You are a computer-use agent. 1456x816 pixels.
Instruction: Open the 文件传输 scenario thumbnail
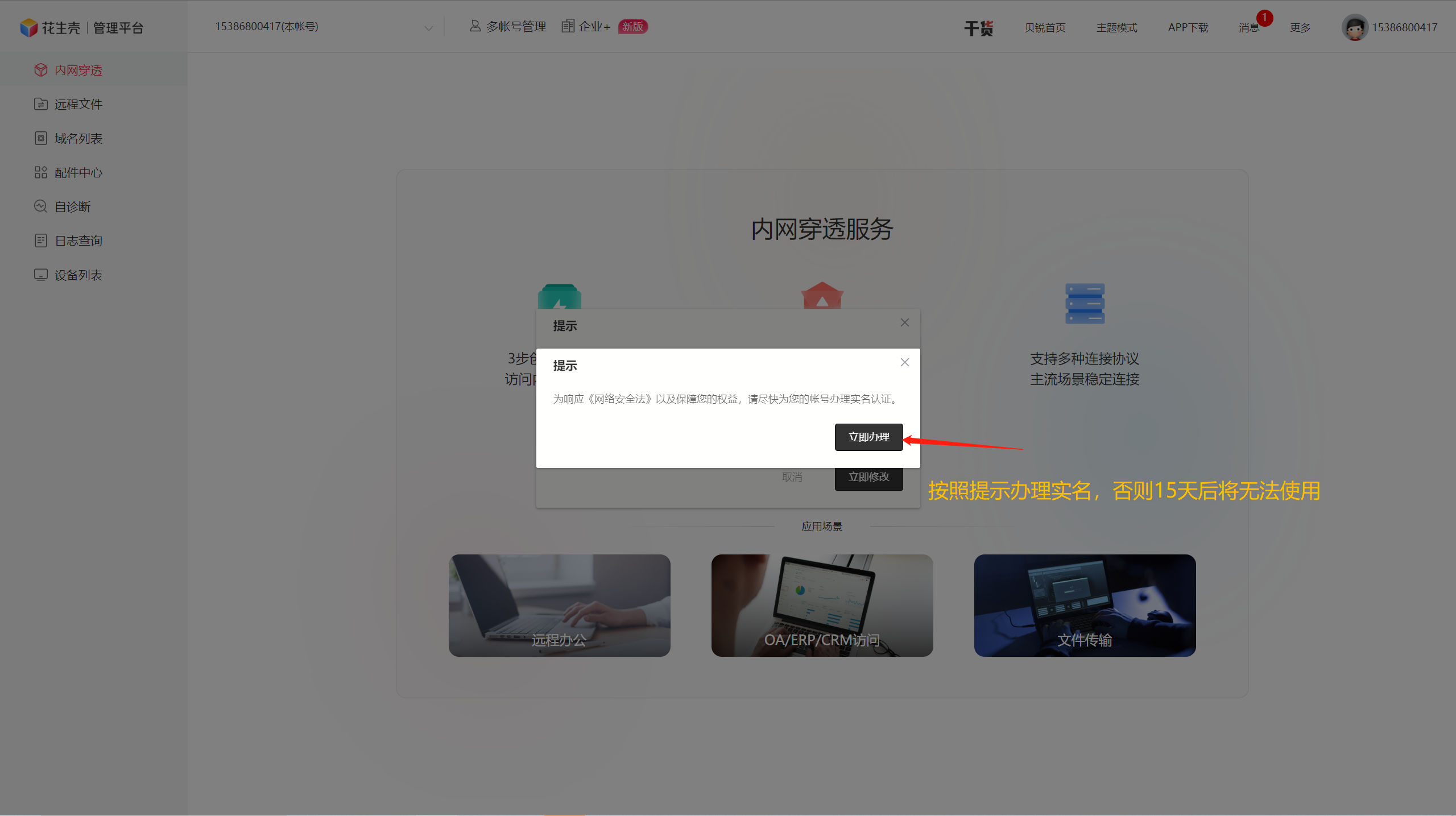1085,605
